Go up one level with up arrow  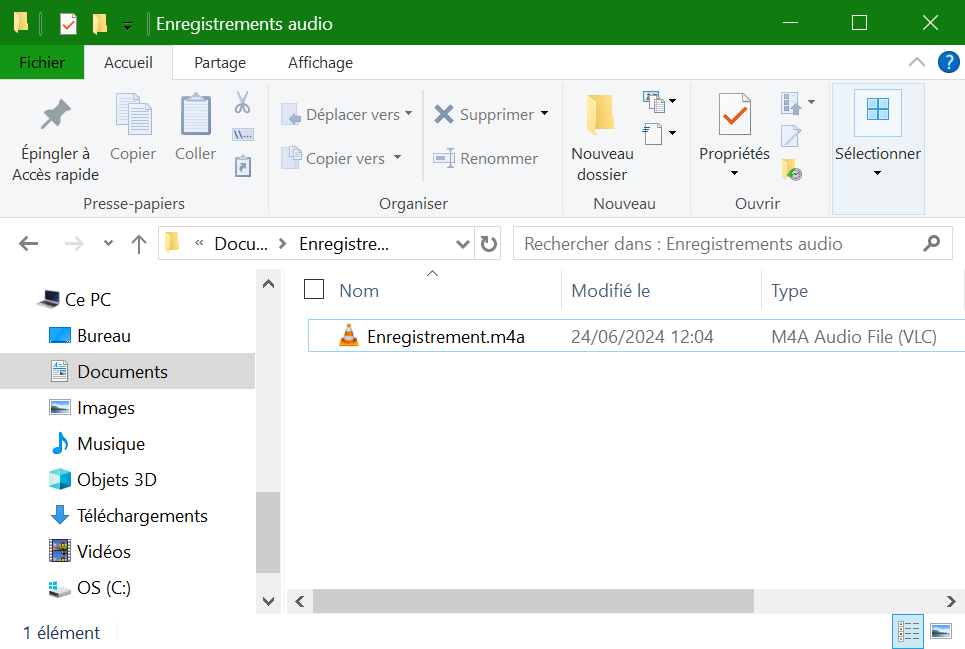(x=139, y=243)
